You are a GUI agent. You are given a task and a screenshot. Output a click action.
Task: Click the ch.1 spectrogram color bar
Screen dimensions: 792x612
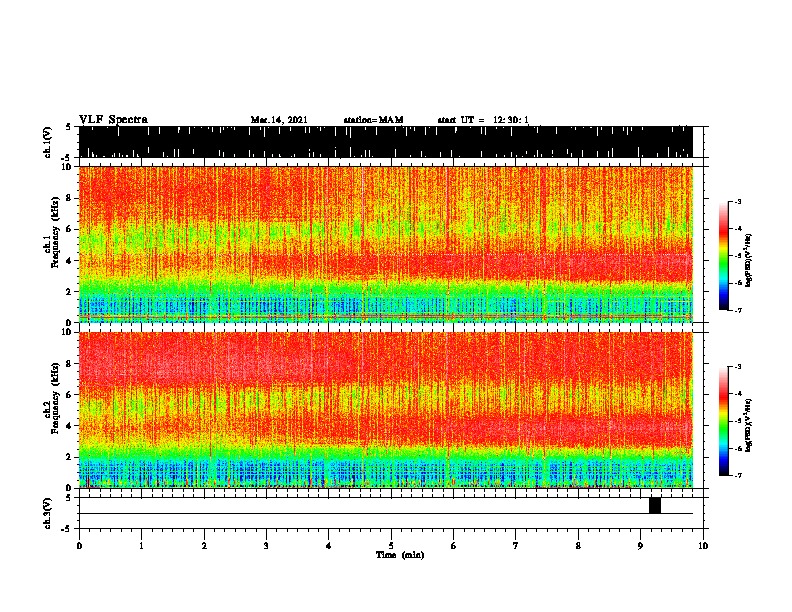[723, 256]
